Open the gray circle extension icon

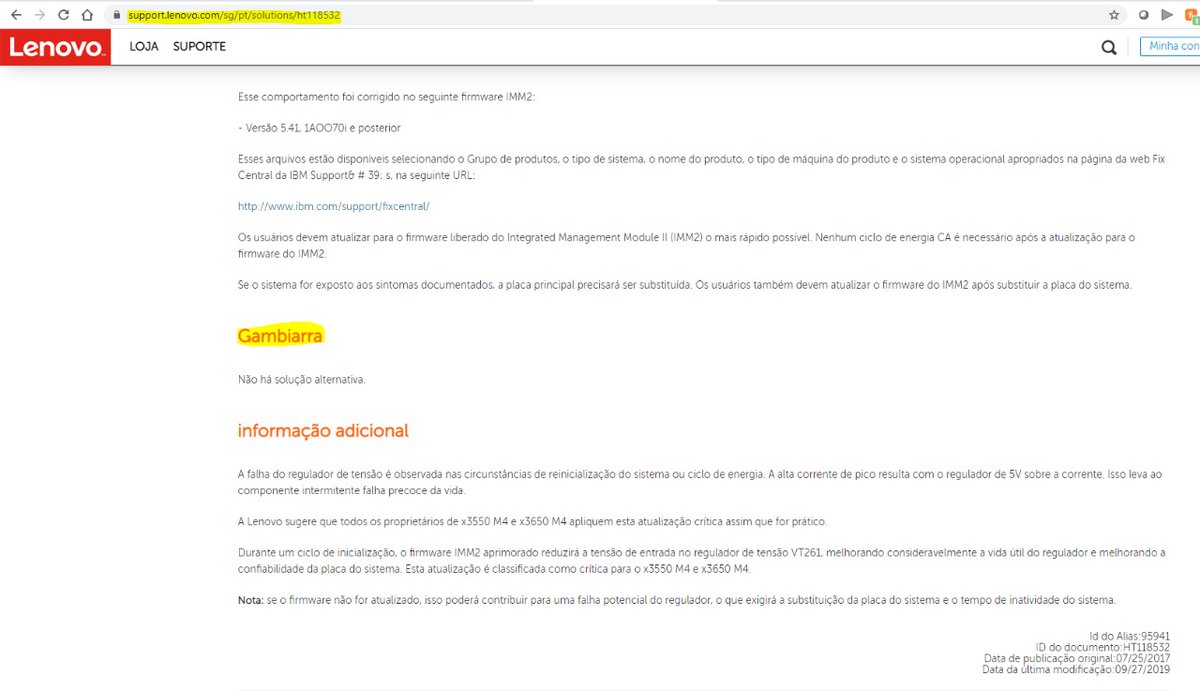(x=1144, y=15)
